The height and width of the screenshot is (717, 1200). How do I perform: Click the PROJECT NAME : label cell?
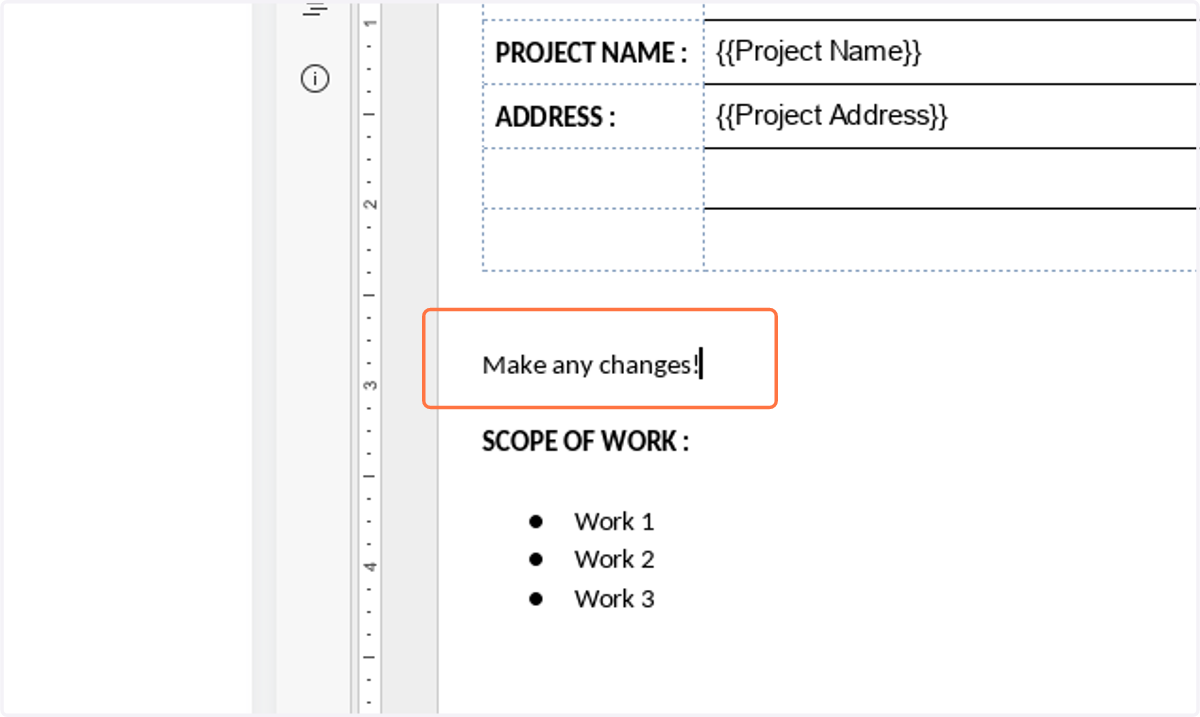593,52
